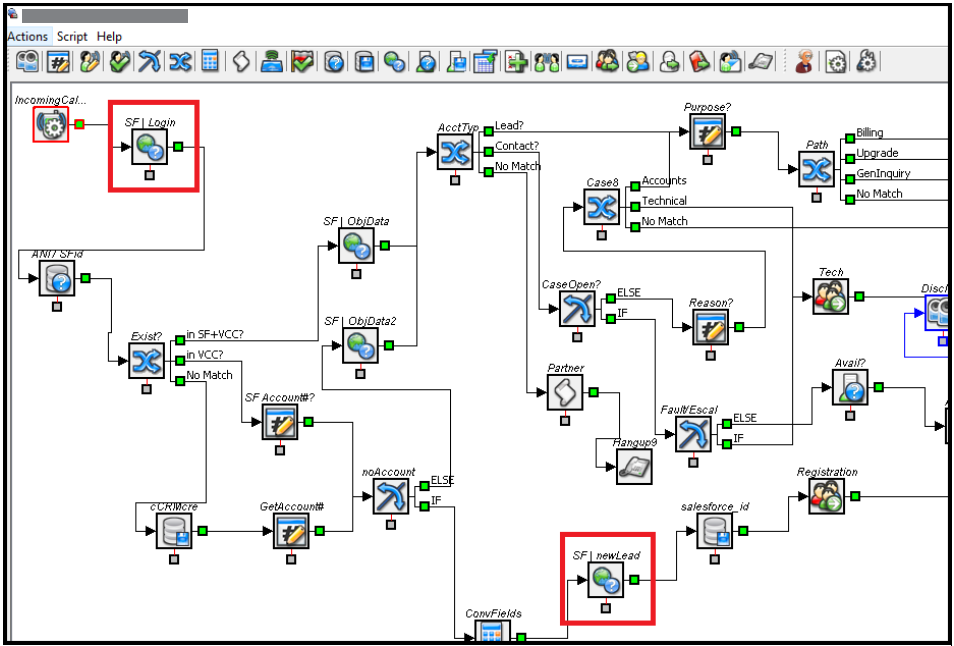Screen dimensions: 954x646
Task: Open the Actions menu
Action: 27,36
